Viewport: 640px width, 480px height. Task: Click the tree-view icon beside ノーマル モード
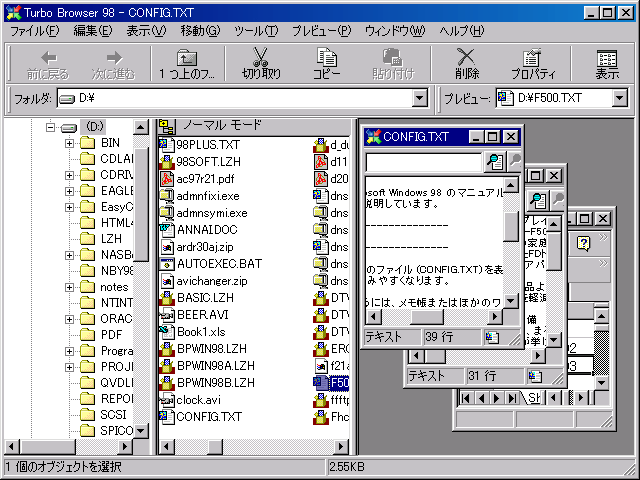(167, 127)
